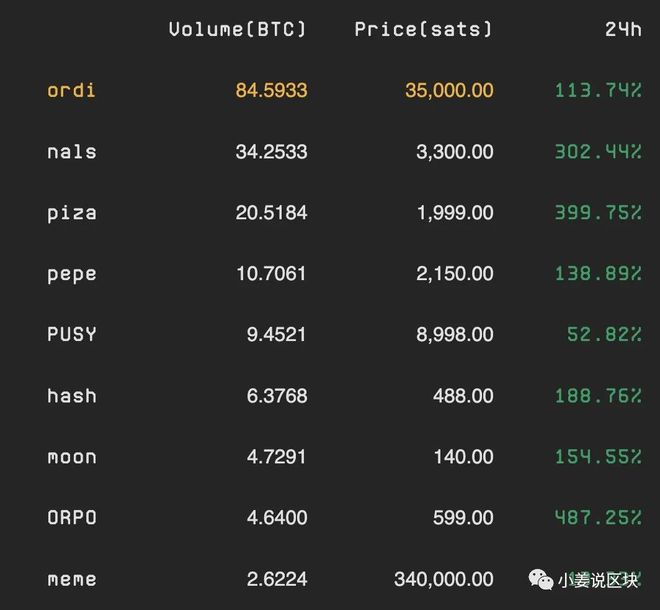Screen dimensions: 660x610
Task: Open the PUSY token row
Action: (344, 334)
